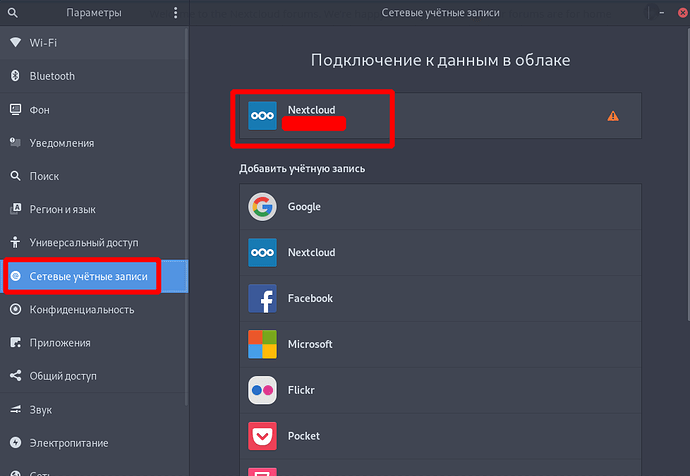
Task: Click the Flickr logo icon
Action: pos(262,390)
